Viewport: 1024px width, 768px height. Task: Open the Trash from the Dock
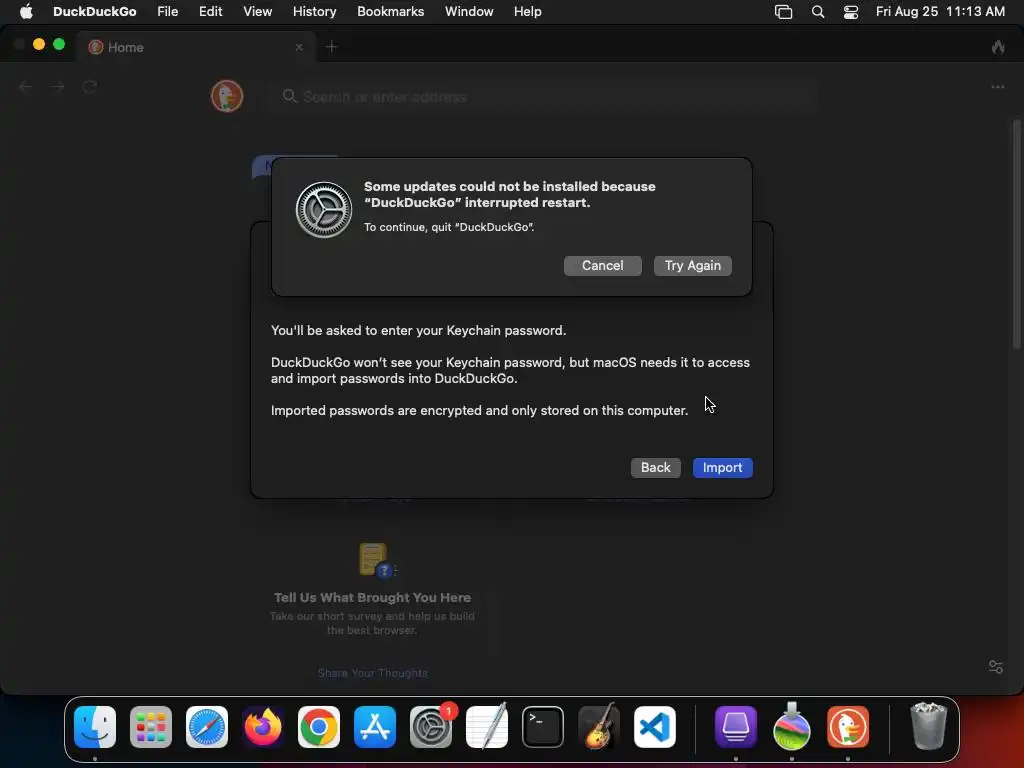928,727
